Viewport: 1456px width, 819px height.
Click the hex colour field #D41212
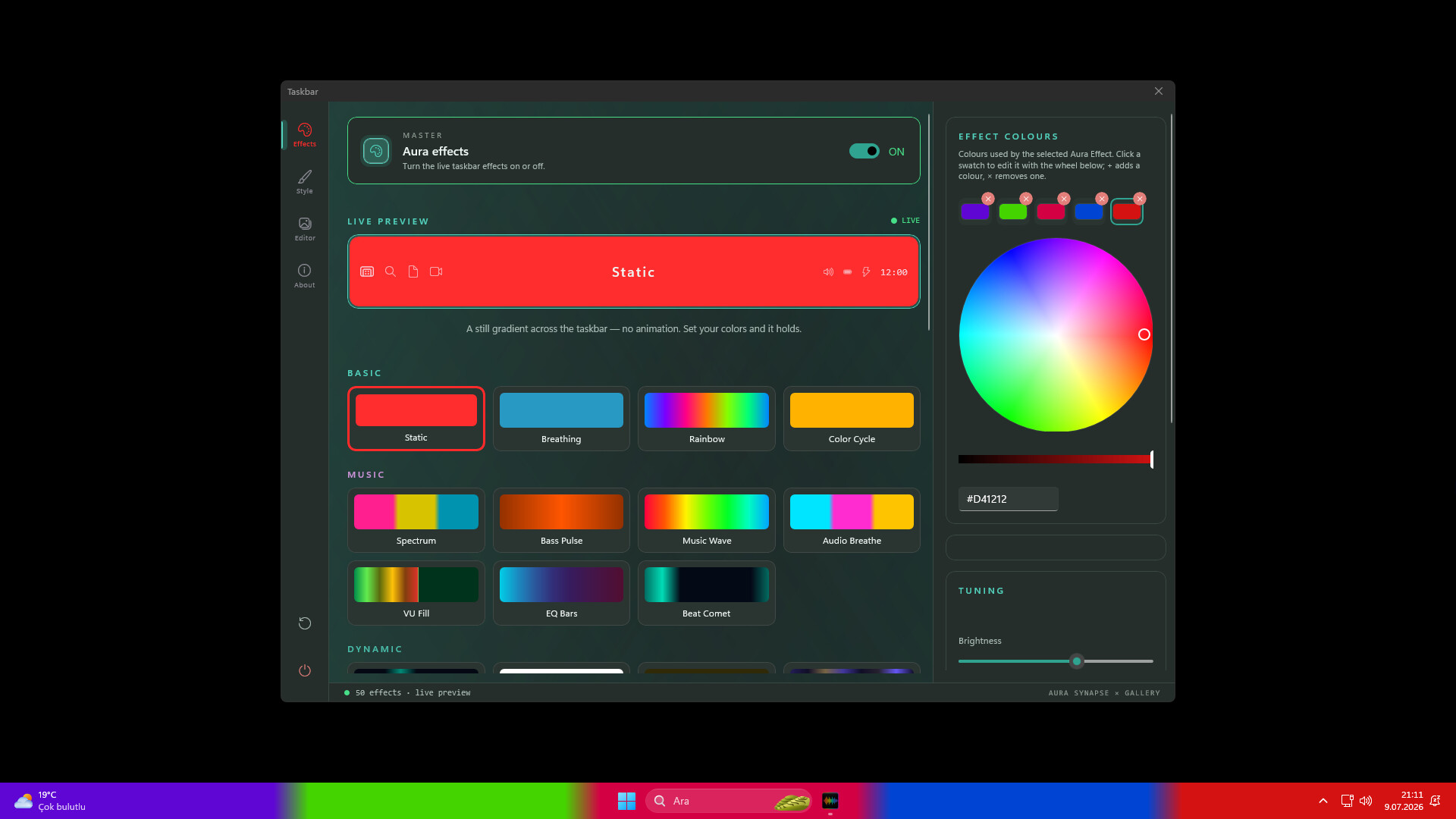tap(1008, 499)
